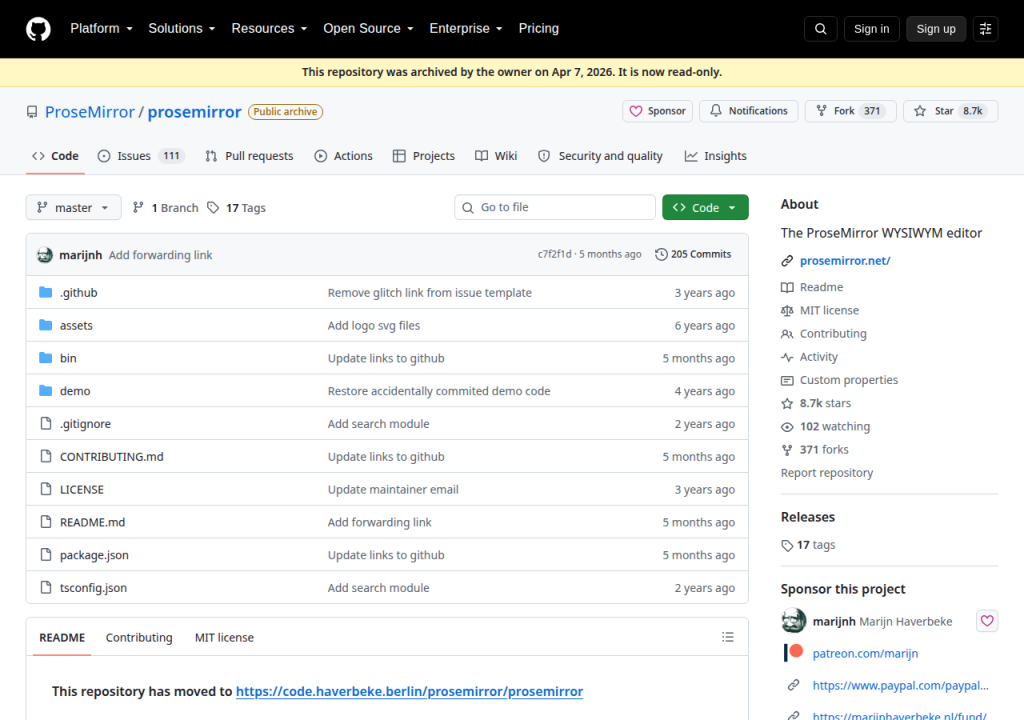
Task: Open the search magnifier in the header
Action: point(820,29)
